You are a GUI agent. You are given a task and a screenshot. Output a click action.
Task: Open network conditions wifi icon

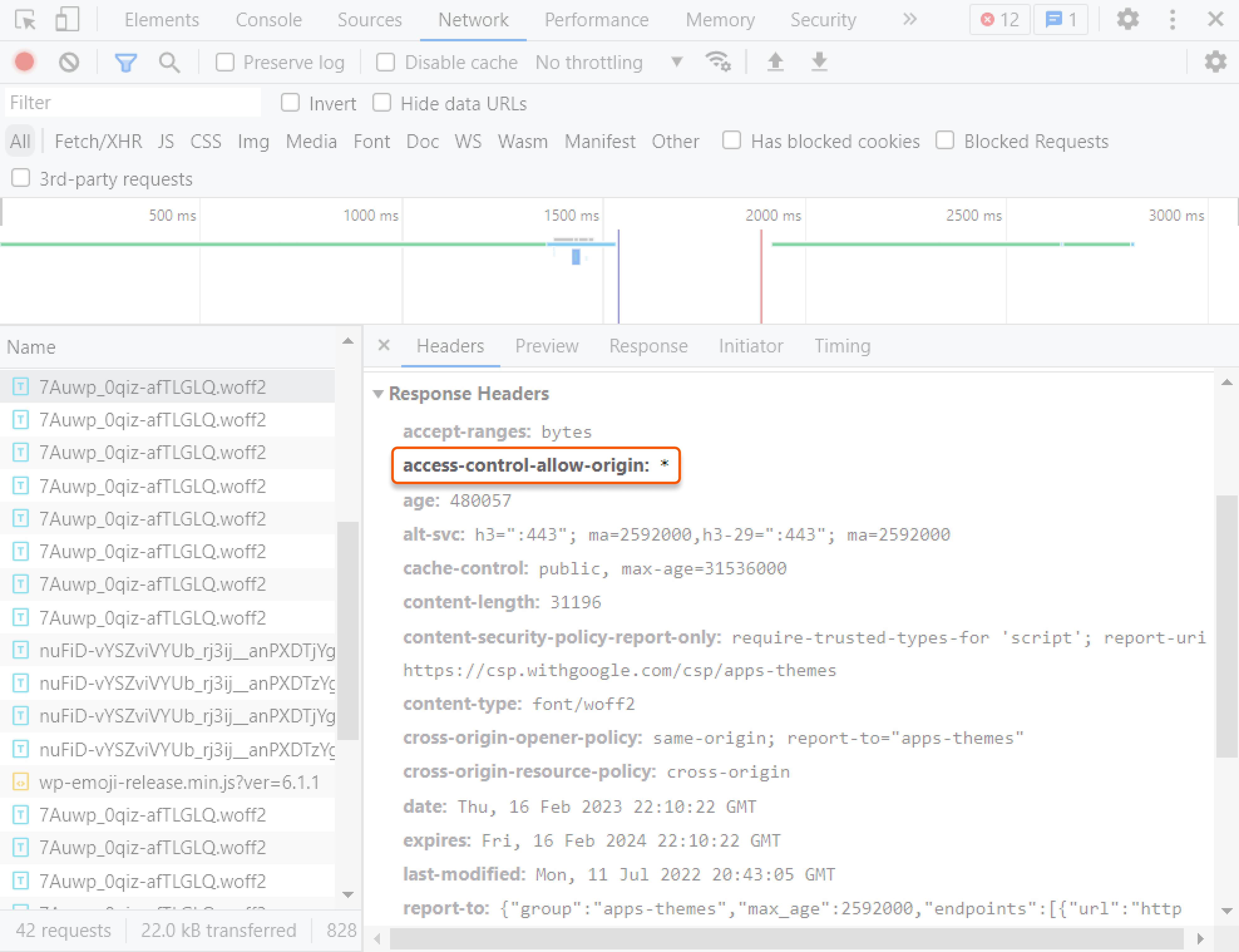point(718,61)
